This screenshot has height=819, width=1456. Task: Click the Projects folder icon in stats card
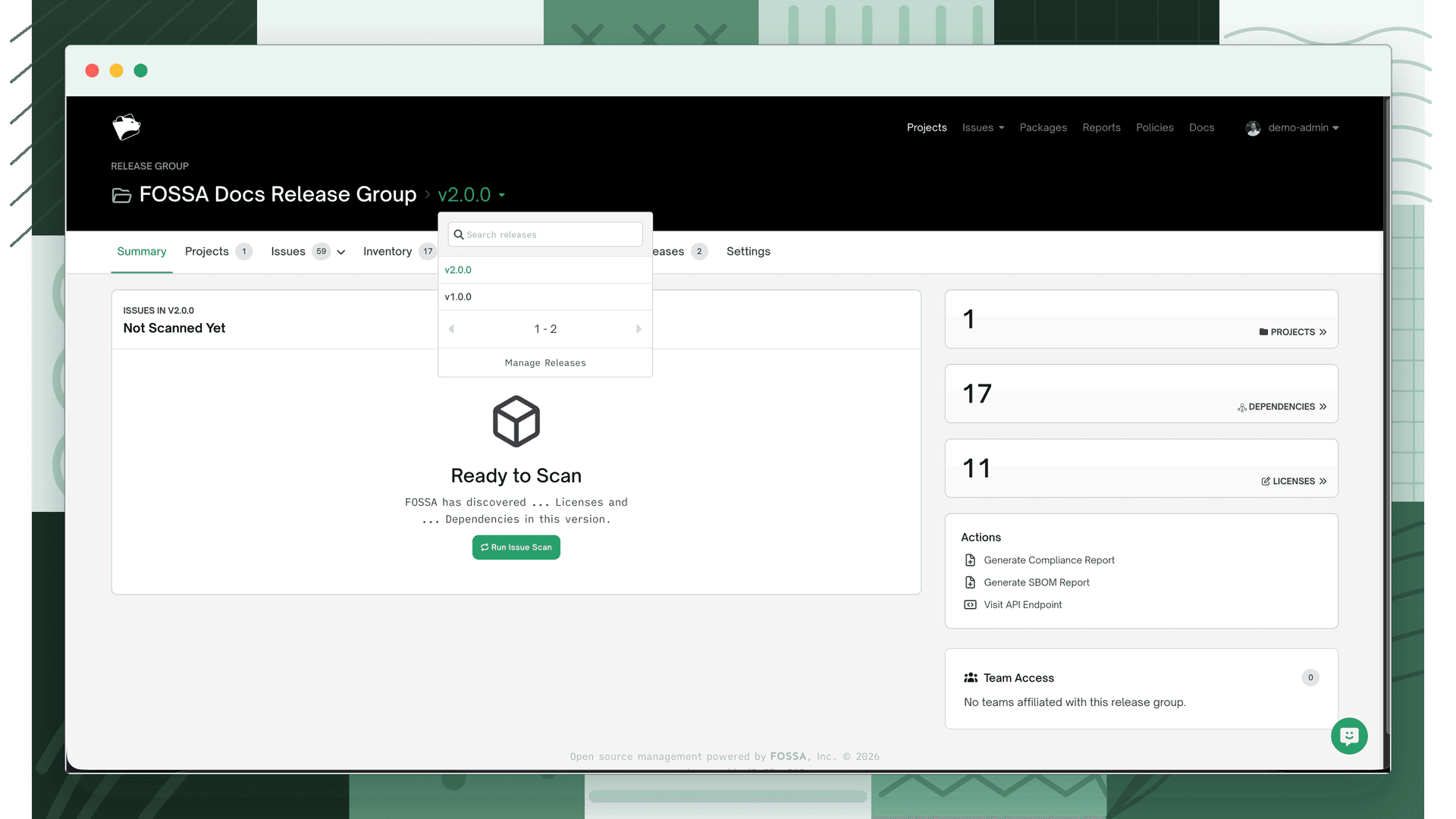(1263, 332)
